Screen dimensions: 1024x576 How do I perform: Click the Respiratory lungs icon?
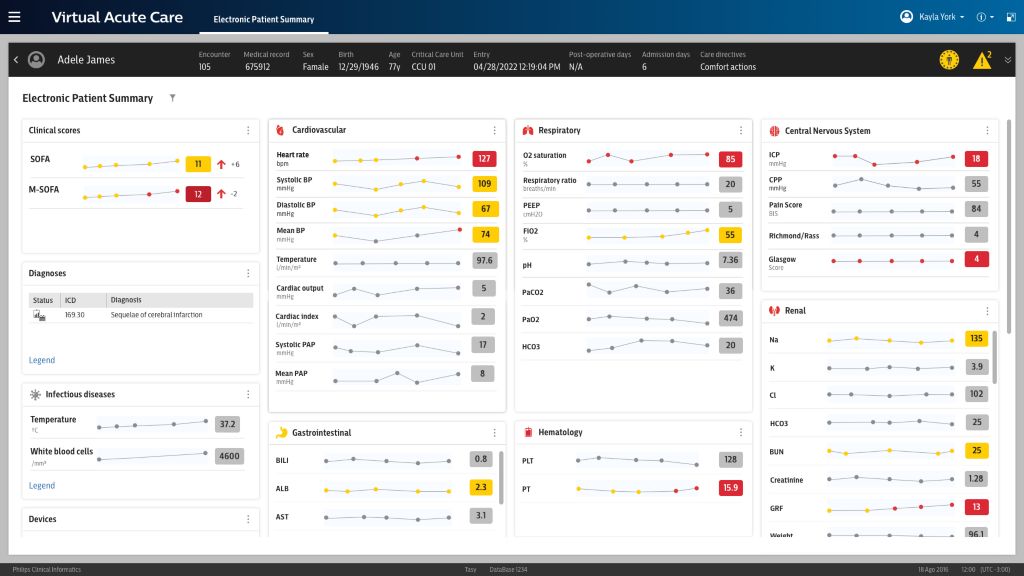pos(528,131)
